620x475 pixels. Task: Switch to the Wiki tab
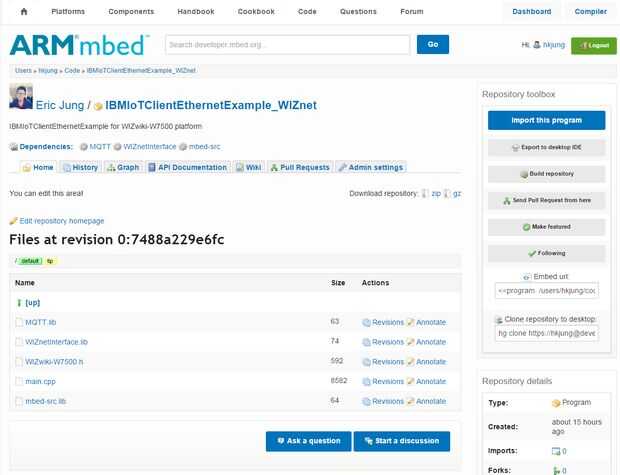[249, 167]
